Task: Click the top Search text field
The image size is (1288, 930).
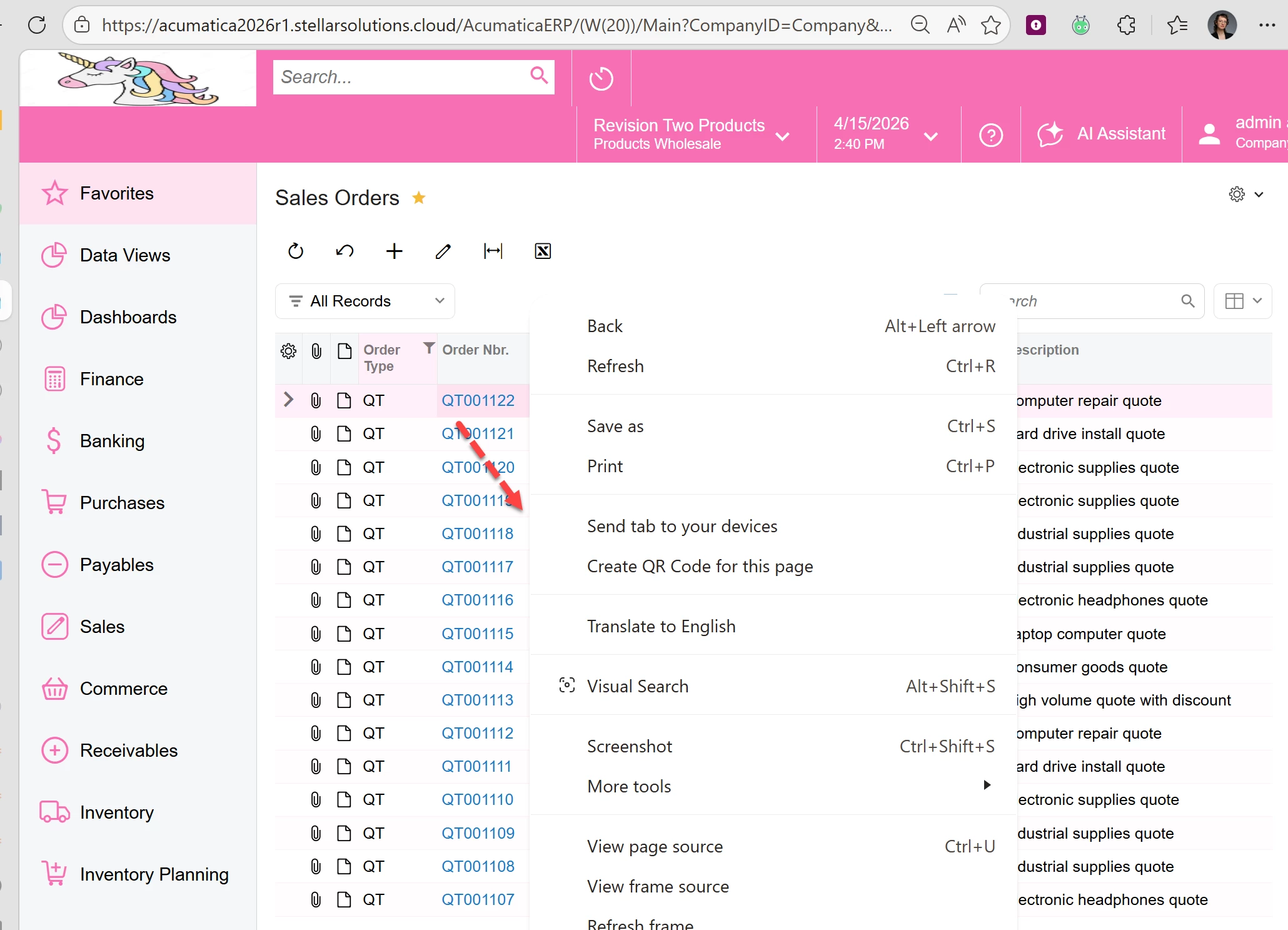Action: point(400,78)
